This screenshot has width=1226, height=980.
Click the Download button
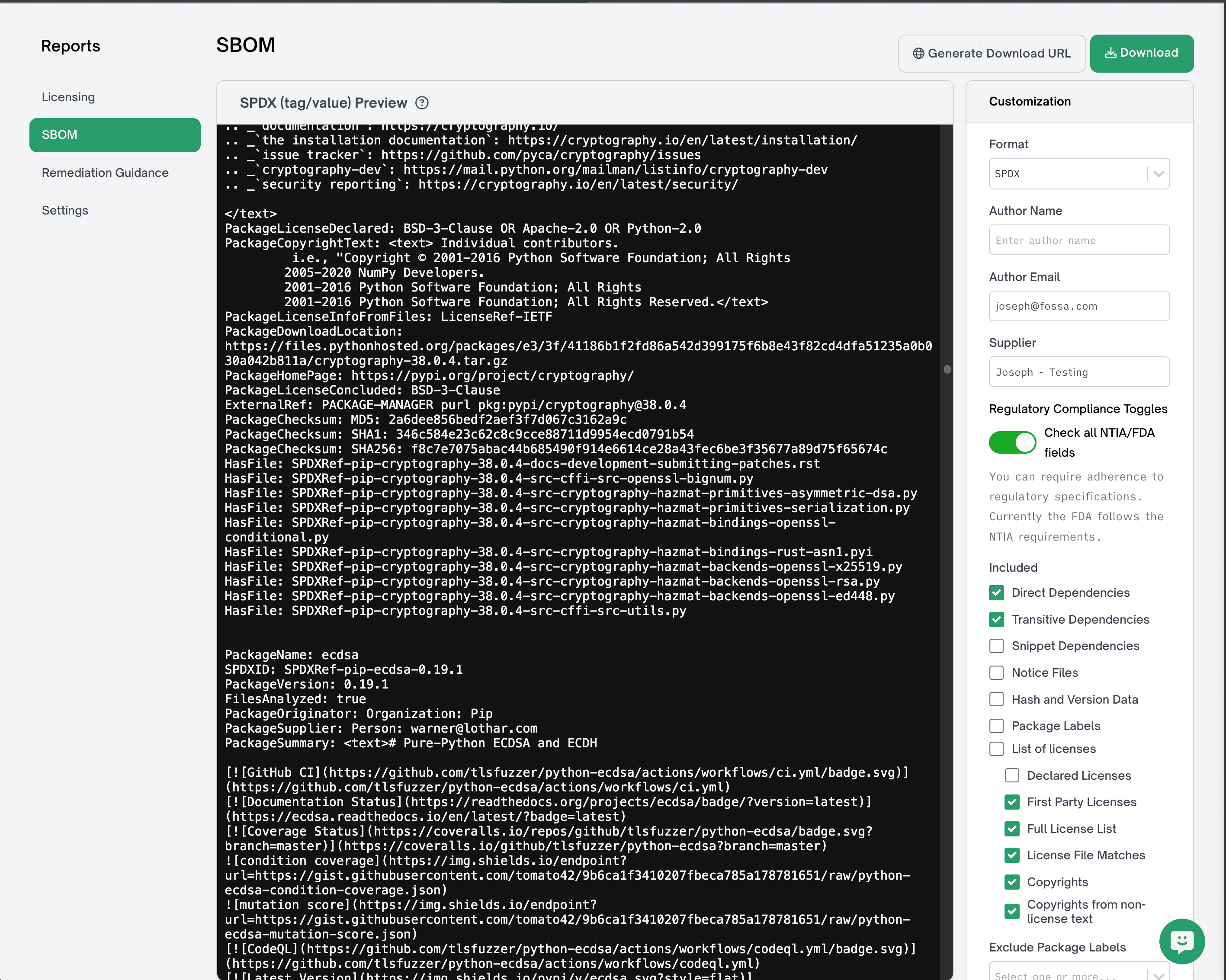pyautogui.click(x=1141, y=53)
